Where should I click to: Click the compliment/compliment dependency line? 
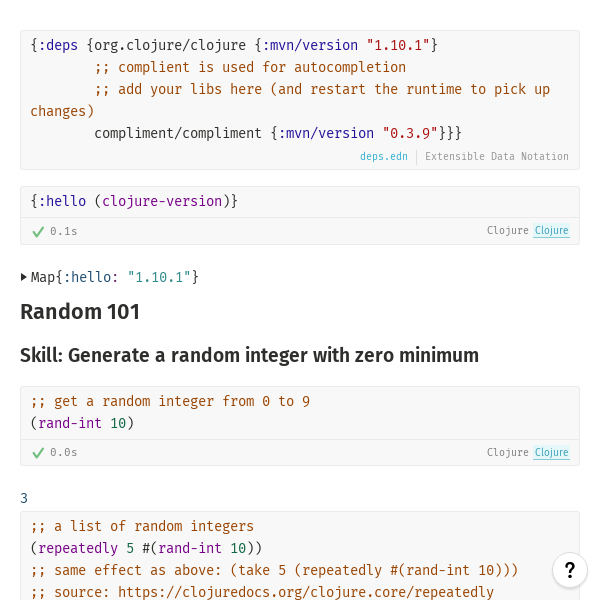(278, 133)
